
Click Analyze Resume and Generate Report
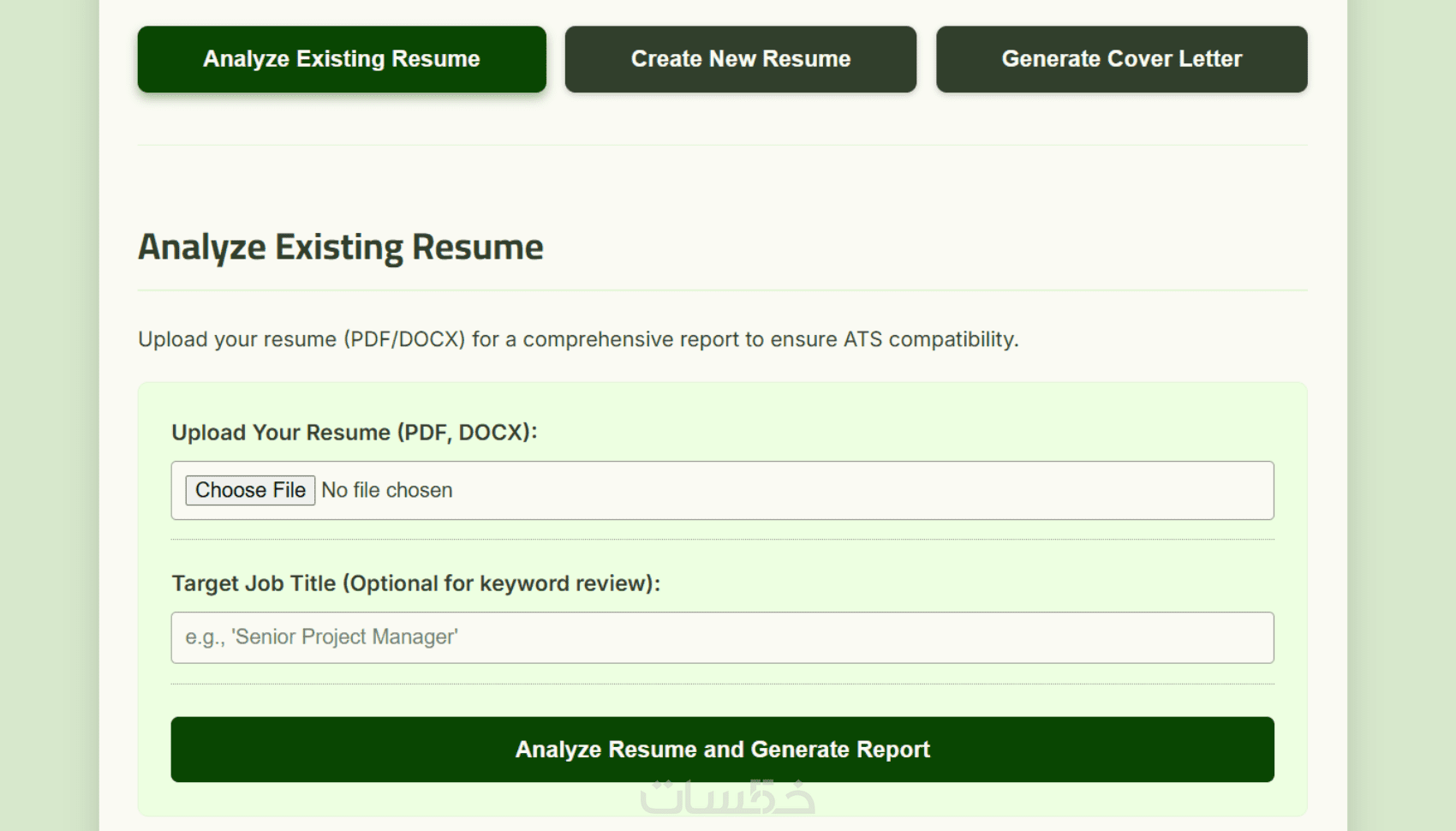pos(722,750)
